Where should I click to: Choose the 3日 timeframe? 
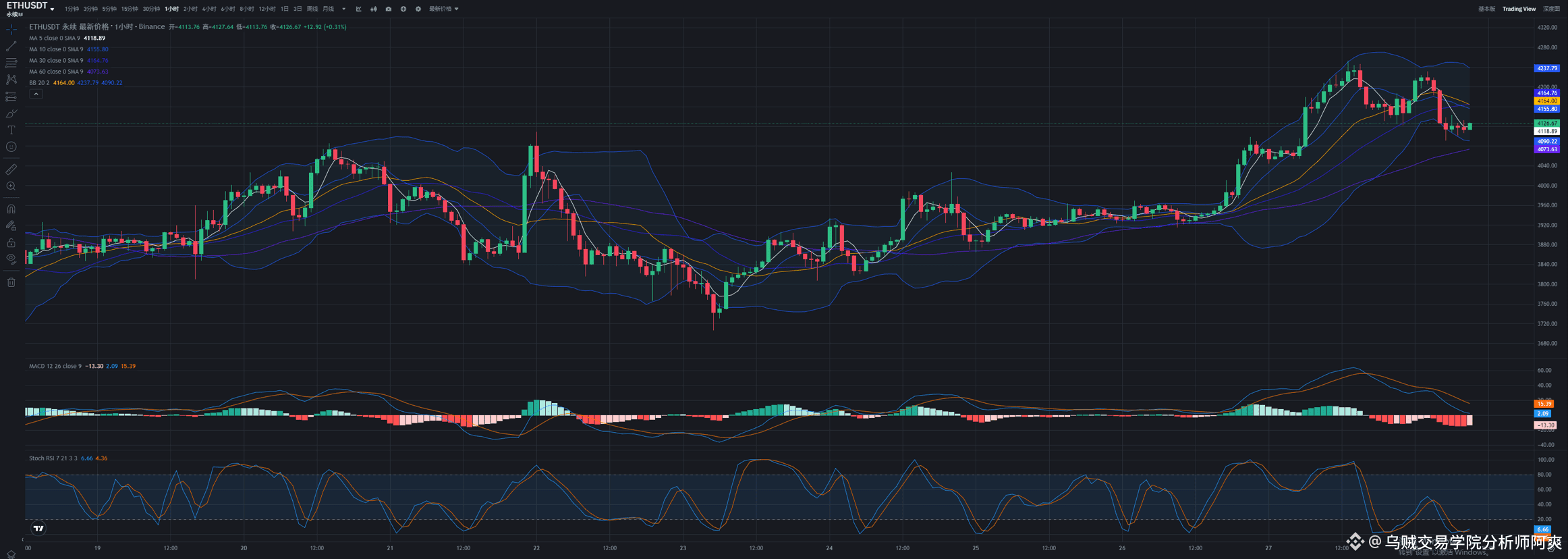click(x=298, y=9)
